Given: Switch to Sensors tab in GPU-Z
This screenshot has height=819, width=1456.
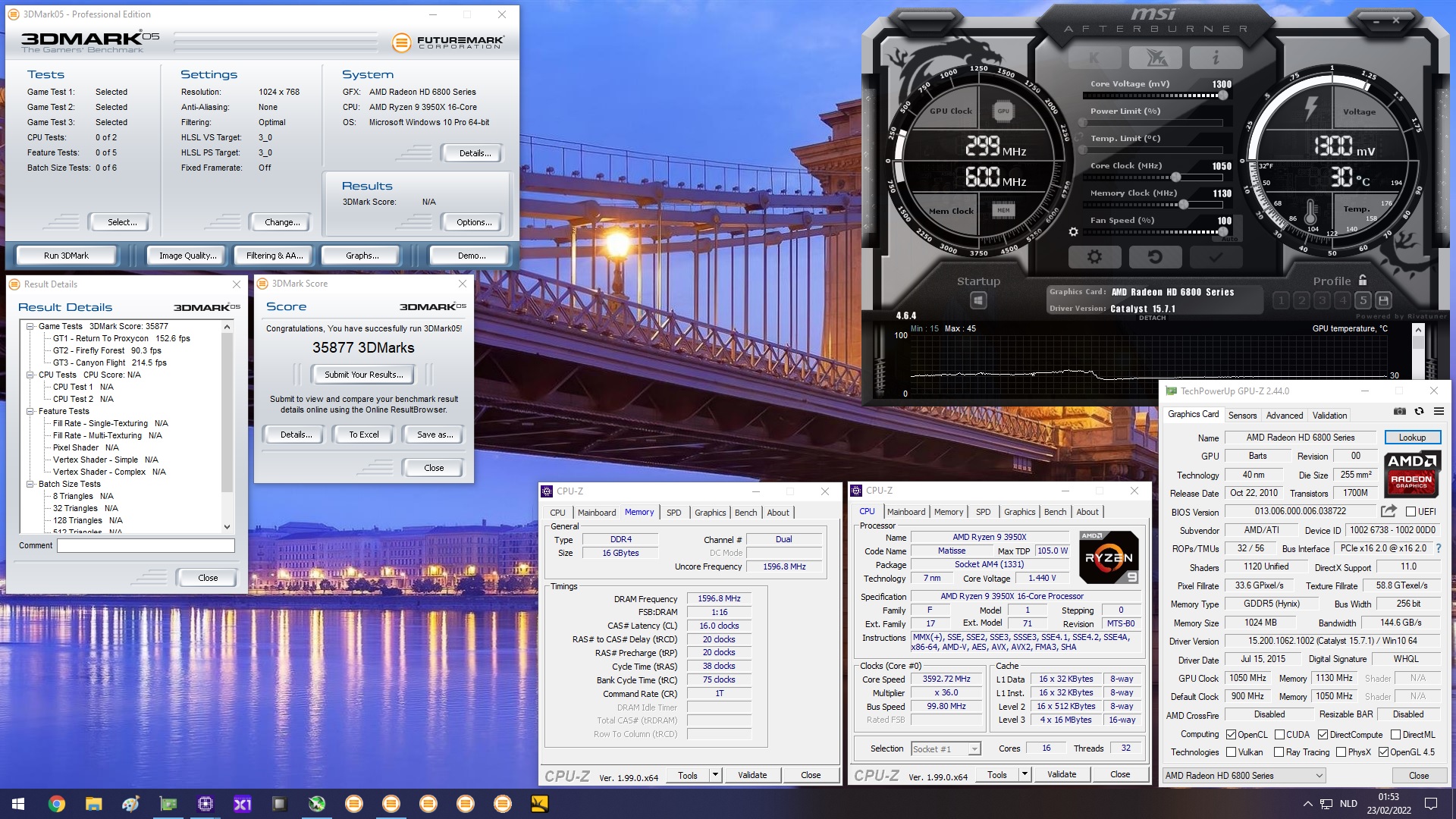Looking at the screenshot, I should [x=1242, y=416].
